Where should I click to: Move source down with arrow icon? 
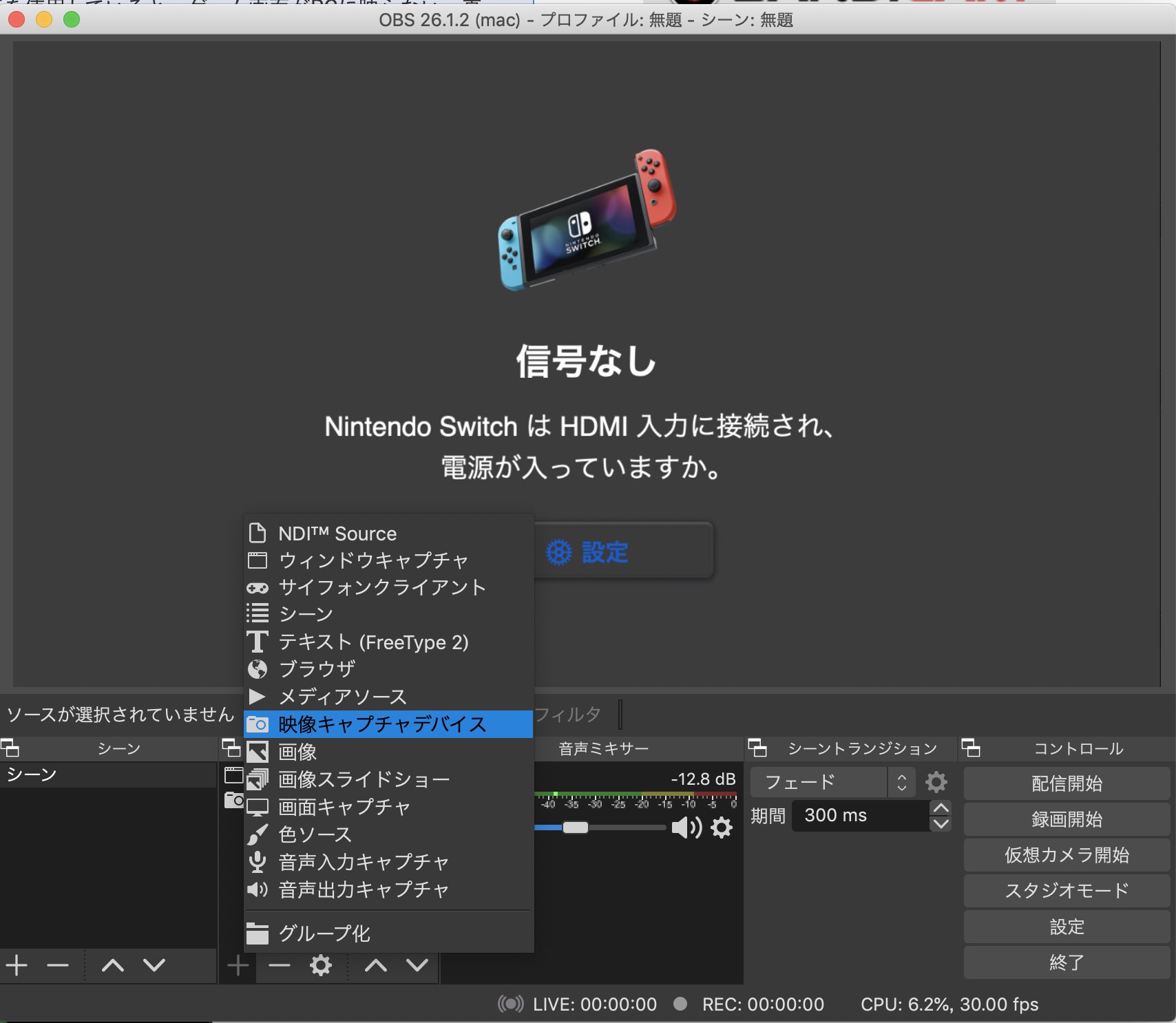click(x=417, y=966)
